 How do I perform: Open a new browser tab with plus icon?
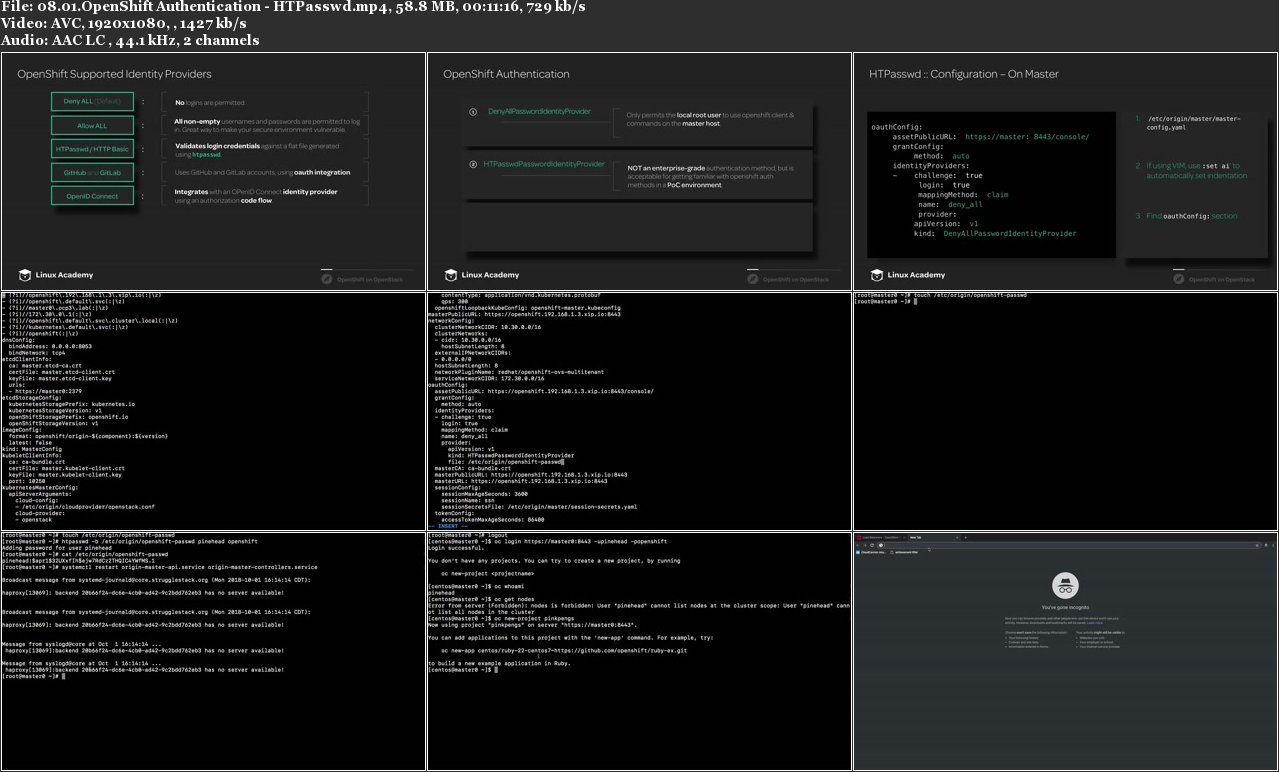tap(966, 537)
